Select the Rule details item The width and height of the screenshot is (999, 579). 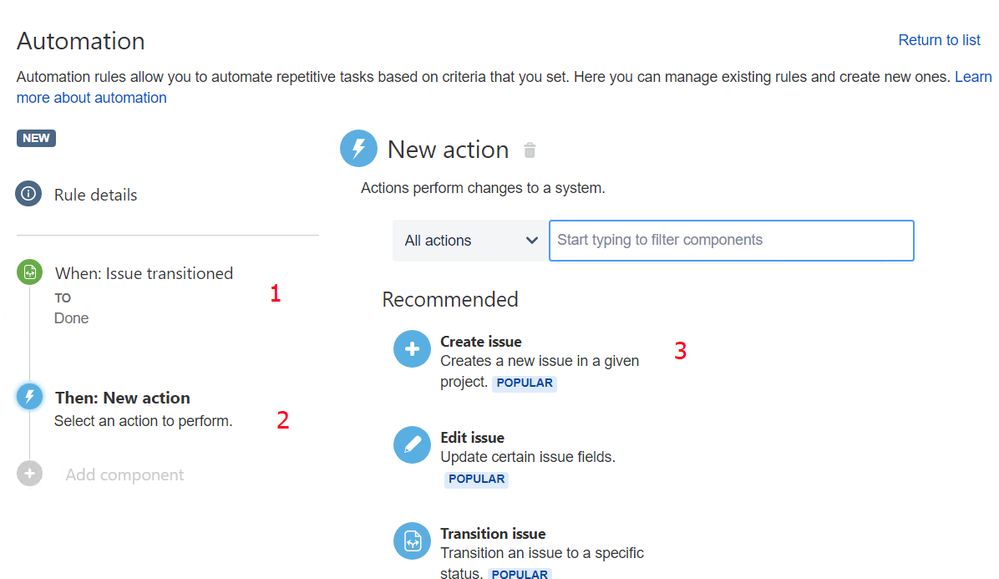tap(96, 195)
